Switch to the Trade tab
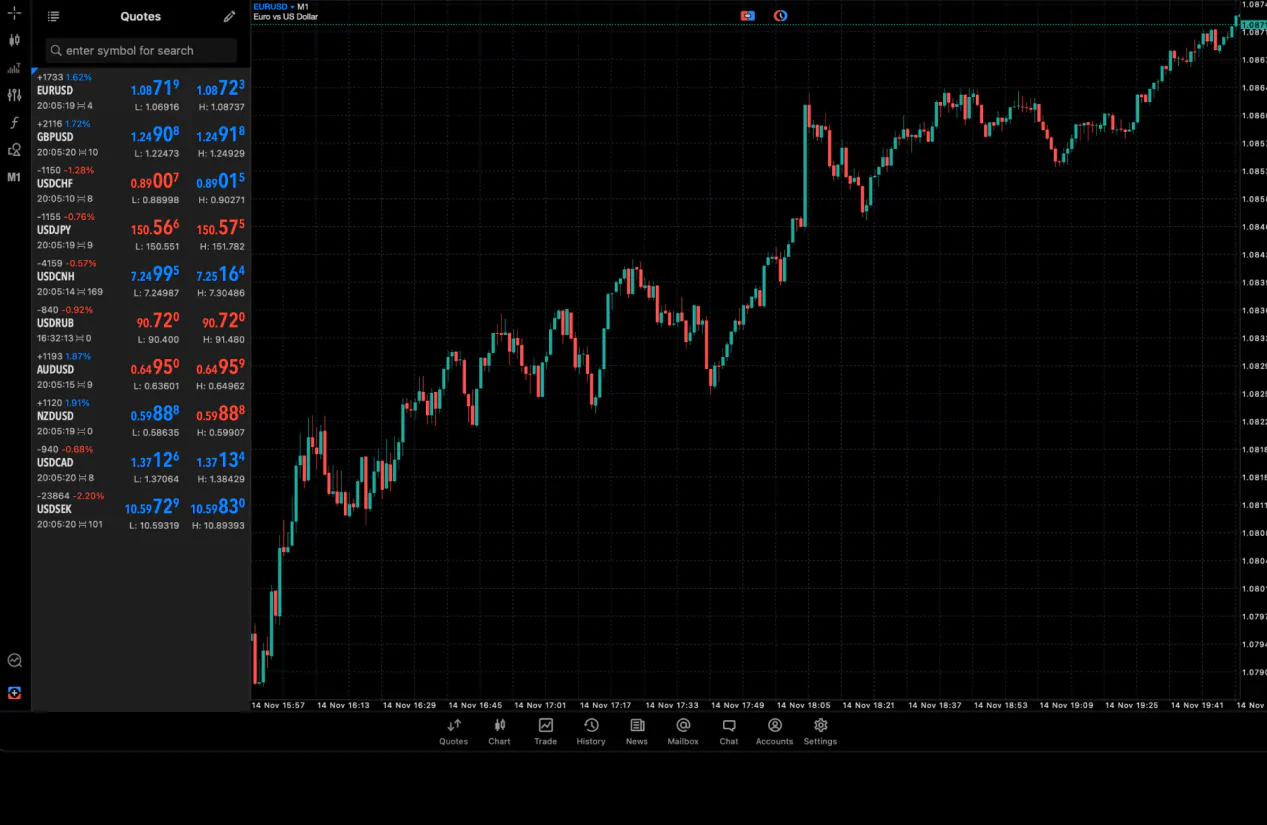This screenshot has height=825, width=1267. 545,731
